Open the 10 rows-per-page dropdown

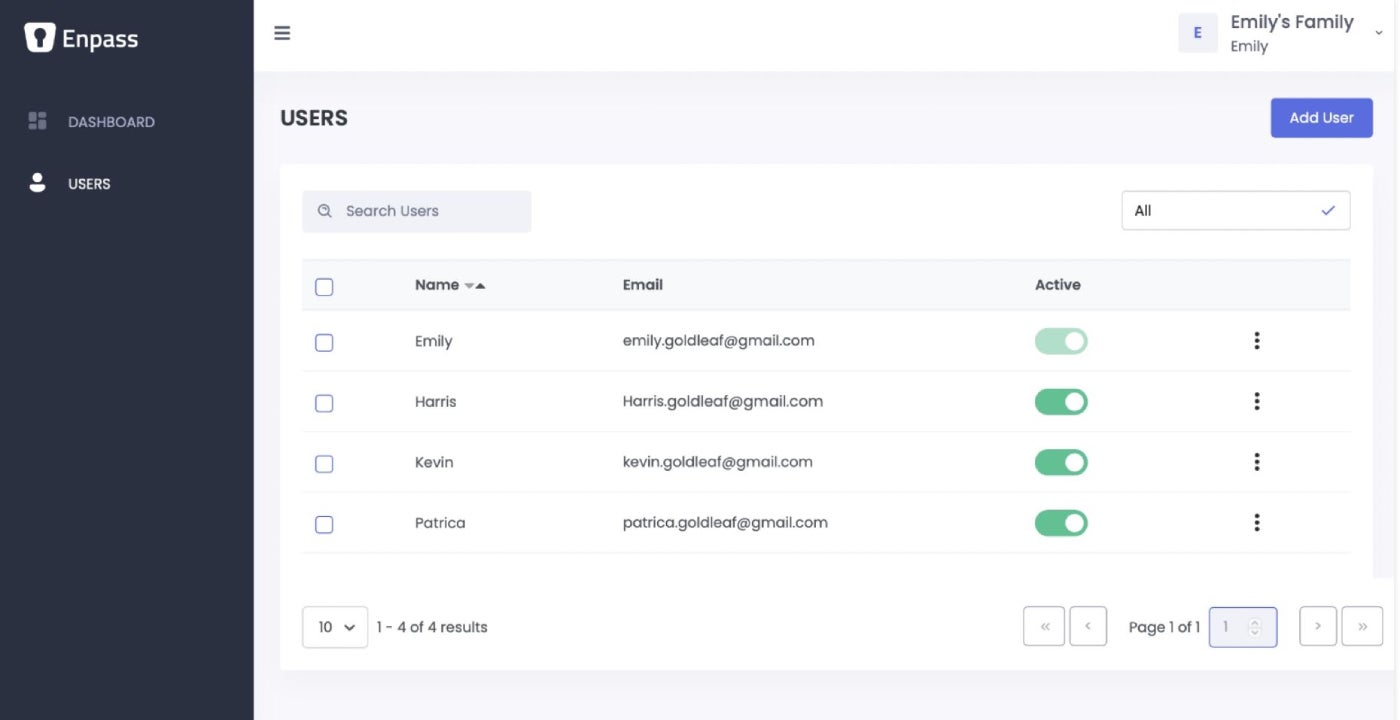click(x=335, y=627)
